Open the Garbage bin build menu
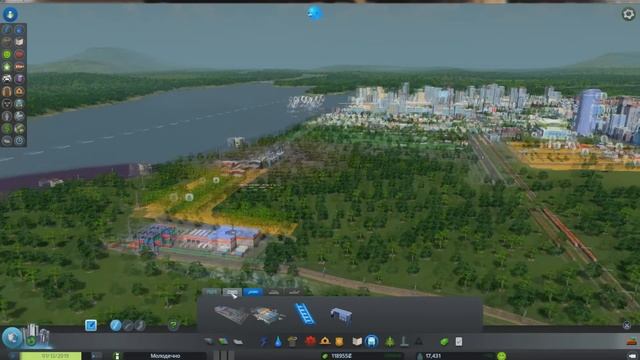 coord(292,341)
